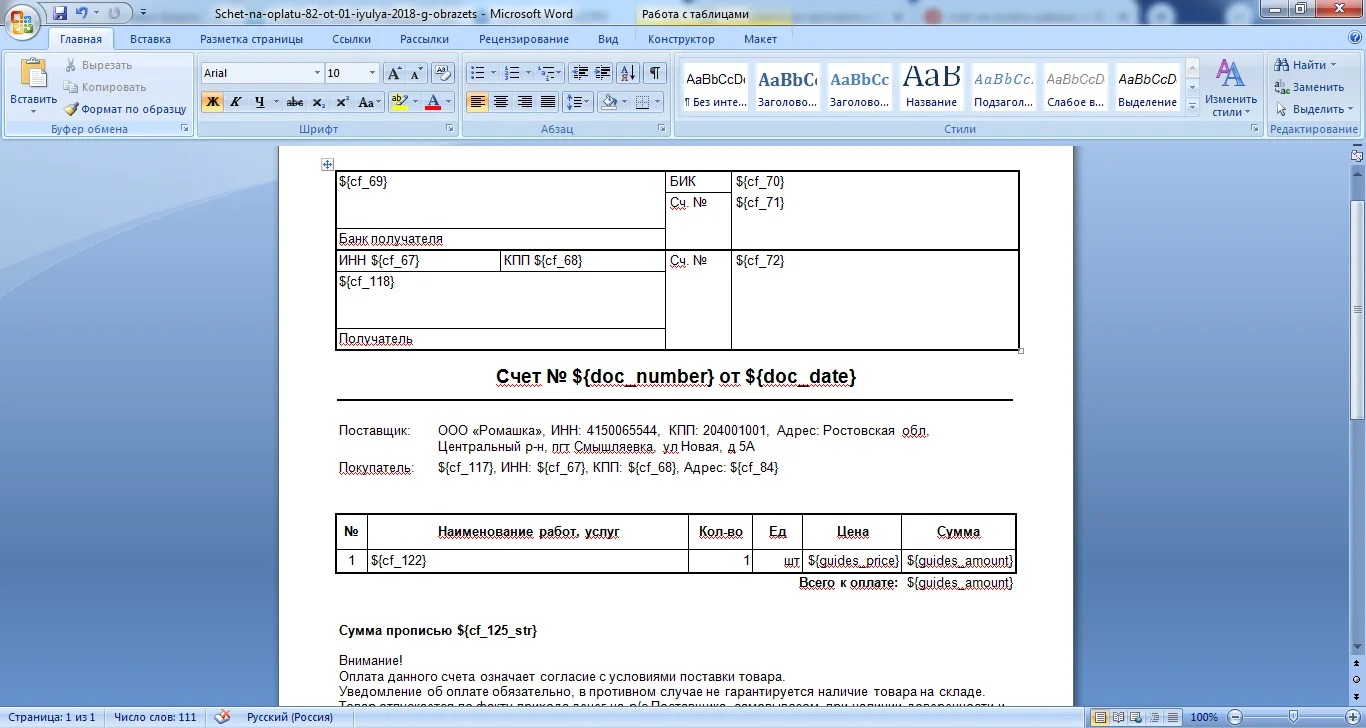This screenshot has height=728, width=1366.
Task: Click Заменить replace button
Action: pos(1309,87)
